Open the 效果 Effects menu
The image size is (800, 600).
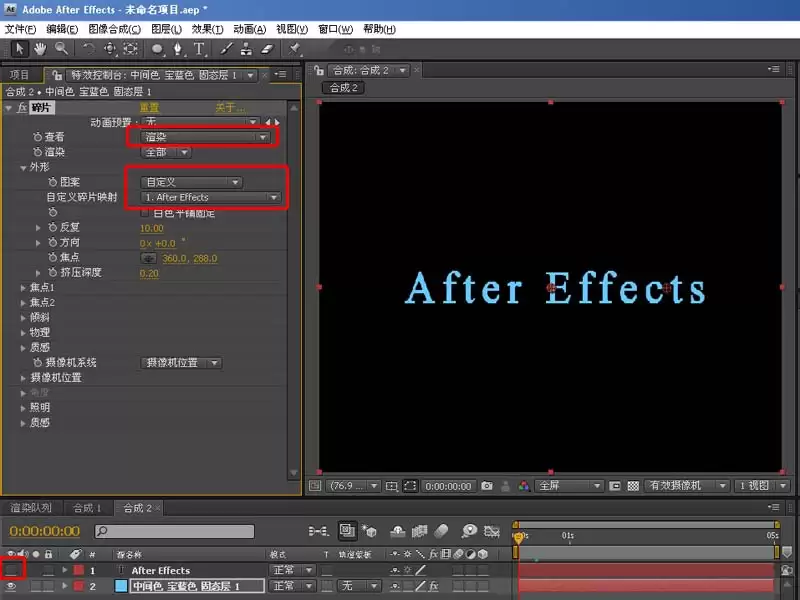207,29
